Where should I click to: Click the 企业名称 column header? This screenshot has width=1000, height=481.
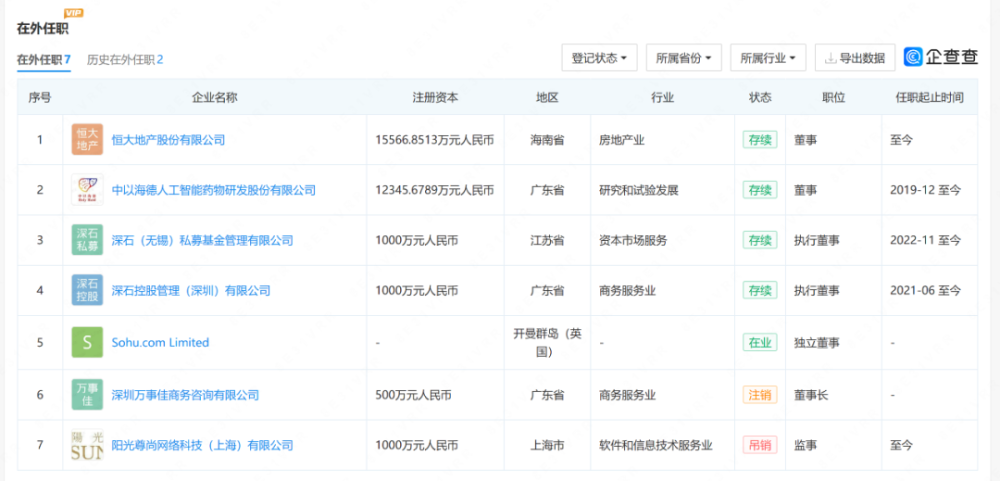(214, 98)
